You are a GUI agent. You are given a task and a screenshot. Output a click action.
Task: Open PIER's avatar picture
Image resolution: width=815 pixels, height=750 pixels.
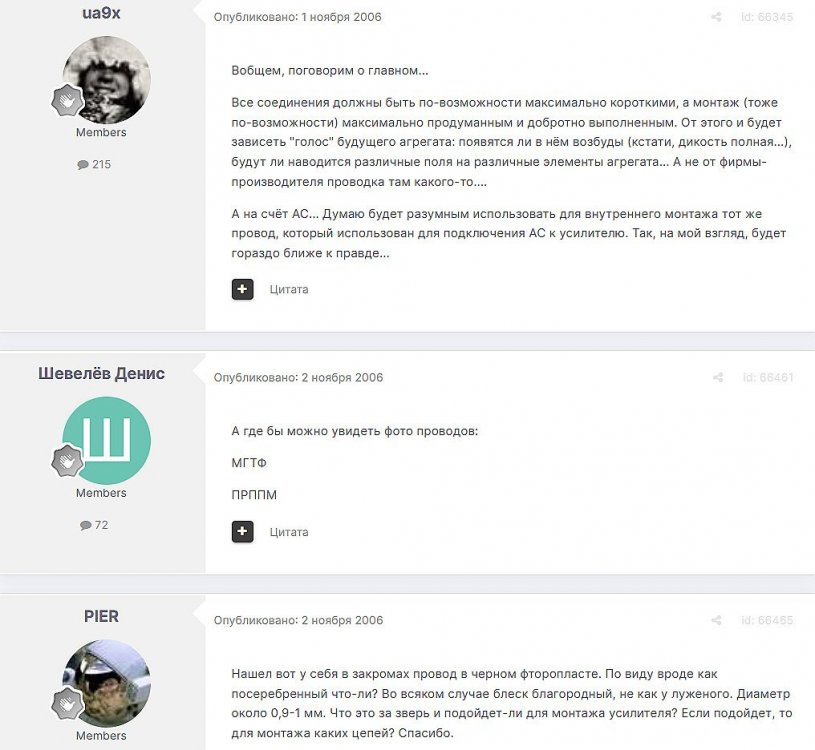(107, 683)
